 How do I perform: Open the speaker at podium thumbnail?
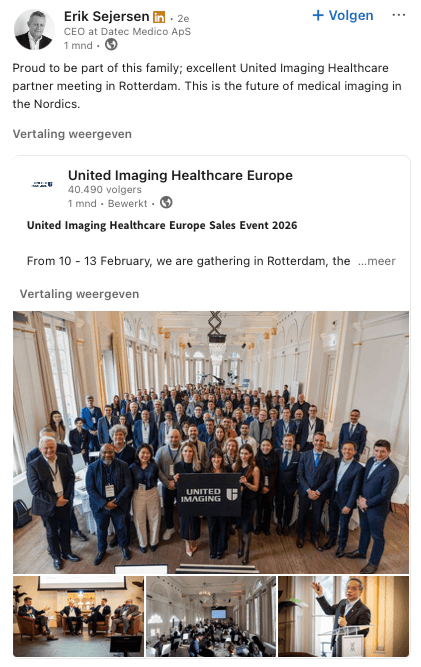(x=344, y=616)
